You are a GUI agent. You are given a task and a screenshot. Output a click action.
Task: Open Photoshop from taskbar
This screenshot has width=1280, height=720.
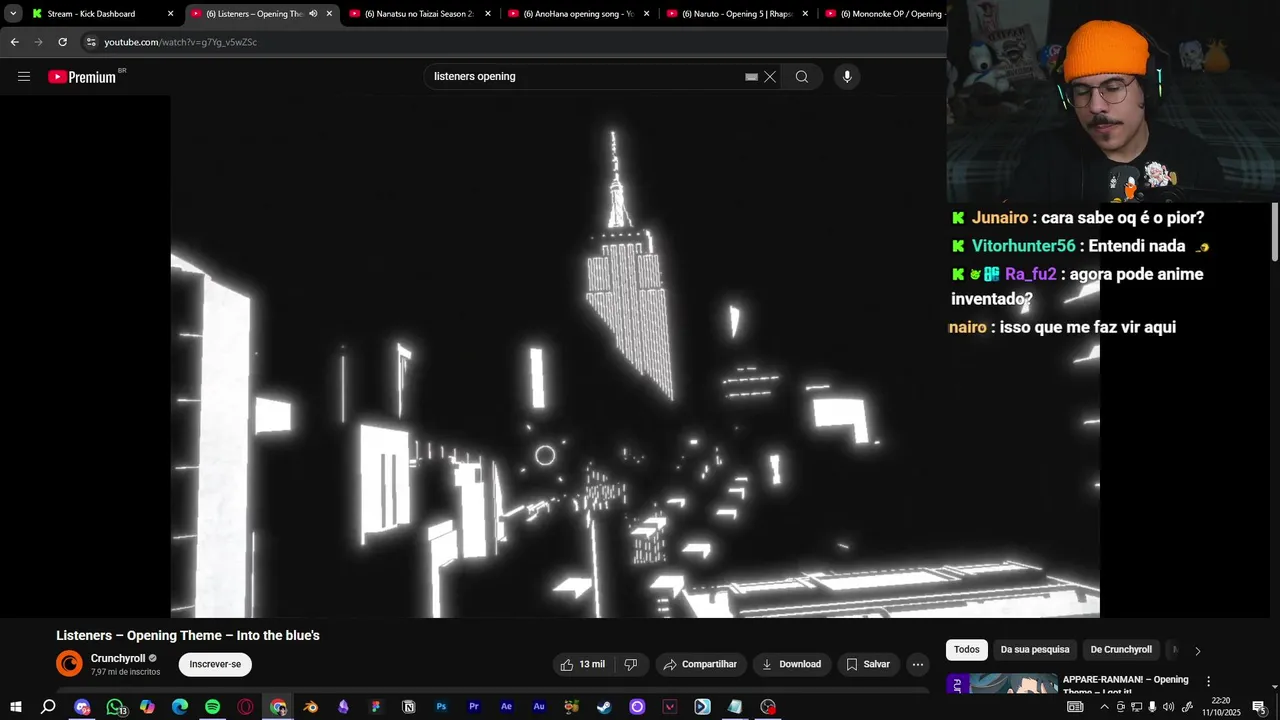tap(441, 707)
